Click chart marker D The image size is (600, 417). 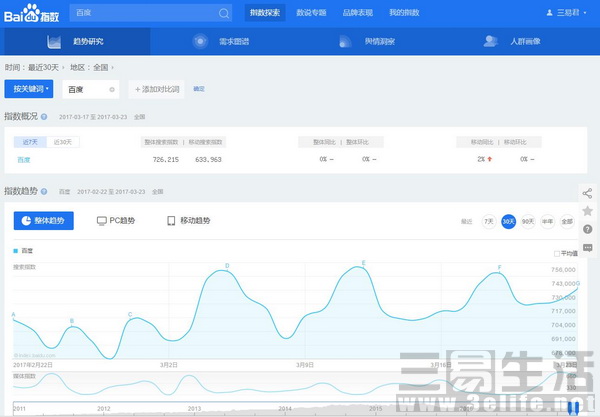pos(227,266)
